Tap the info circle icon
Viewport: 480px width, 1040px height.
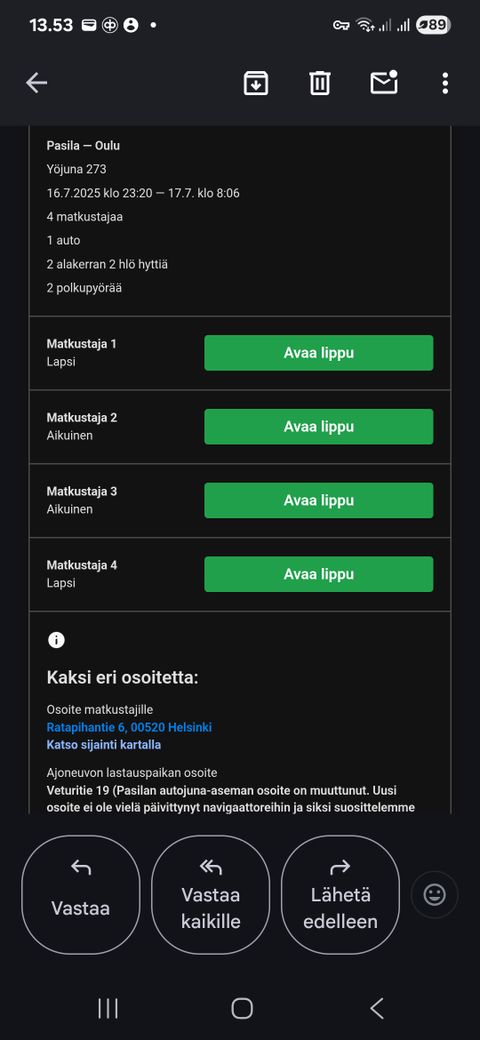pos(56,639)
